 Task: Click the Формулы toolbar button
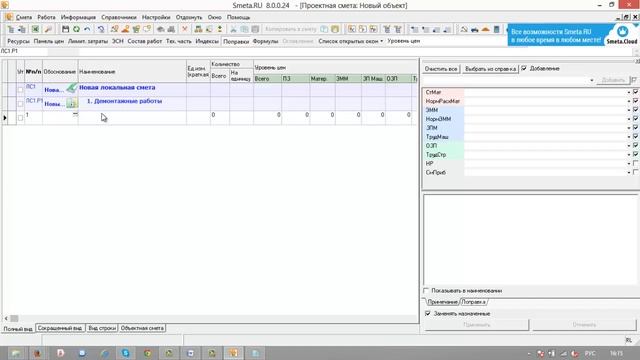click(x=265, y=41)
